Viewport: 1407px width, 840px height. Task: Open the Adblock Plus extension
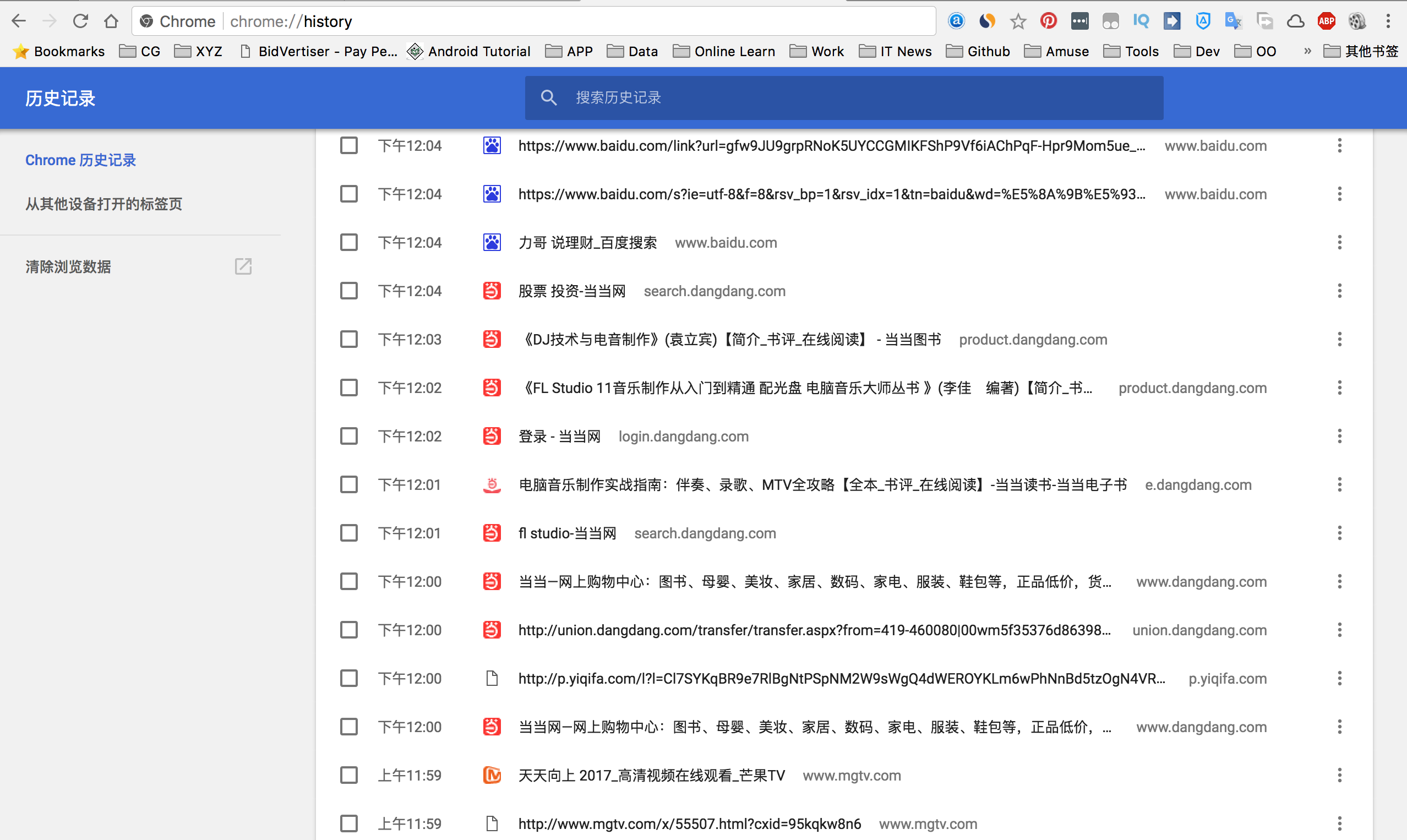(x=1326, y=21)
